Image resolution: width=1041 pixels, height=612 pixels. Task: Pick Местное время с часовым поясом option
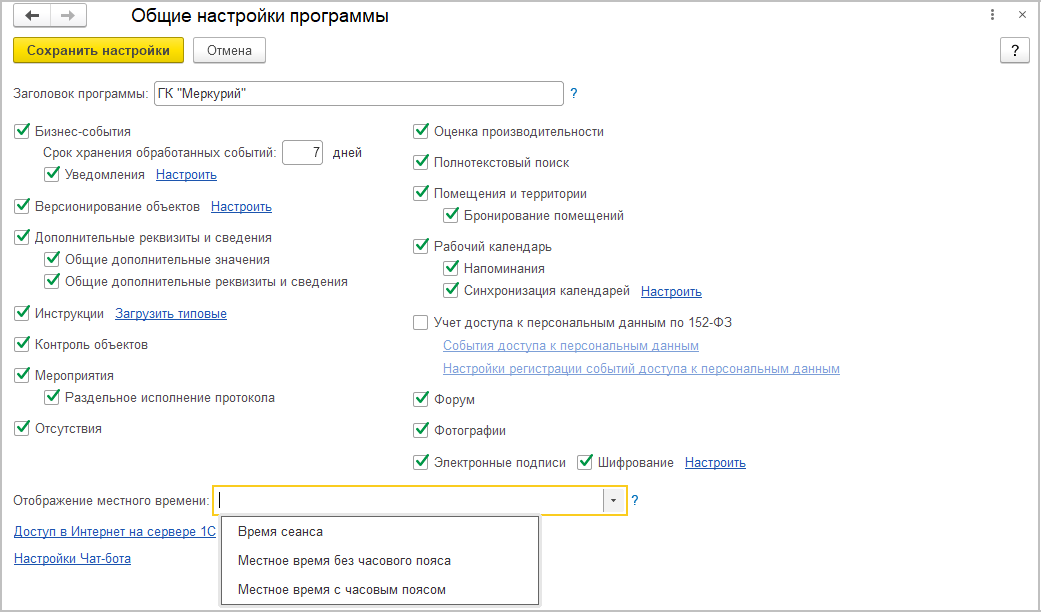341,590
